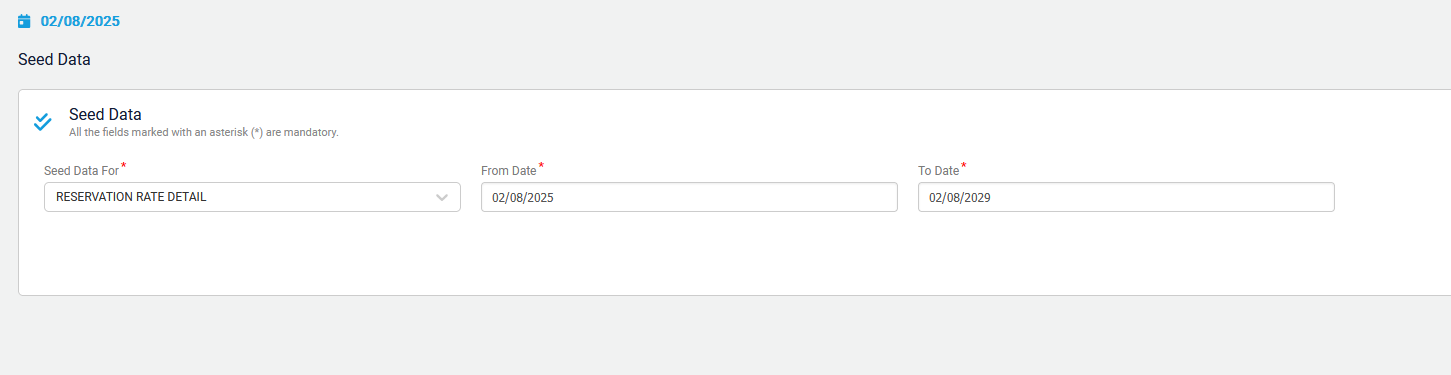Focus the From Date input field
This screenshot has width=1451, height=375.
689,197
